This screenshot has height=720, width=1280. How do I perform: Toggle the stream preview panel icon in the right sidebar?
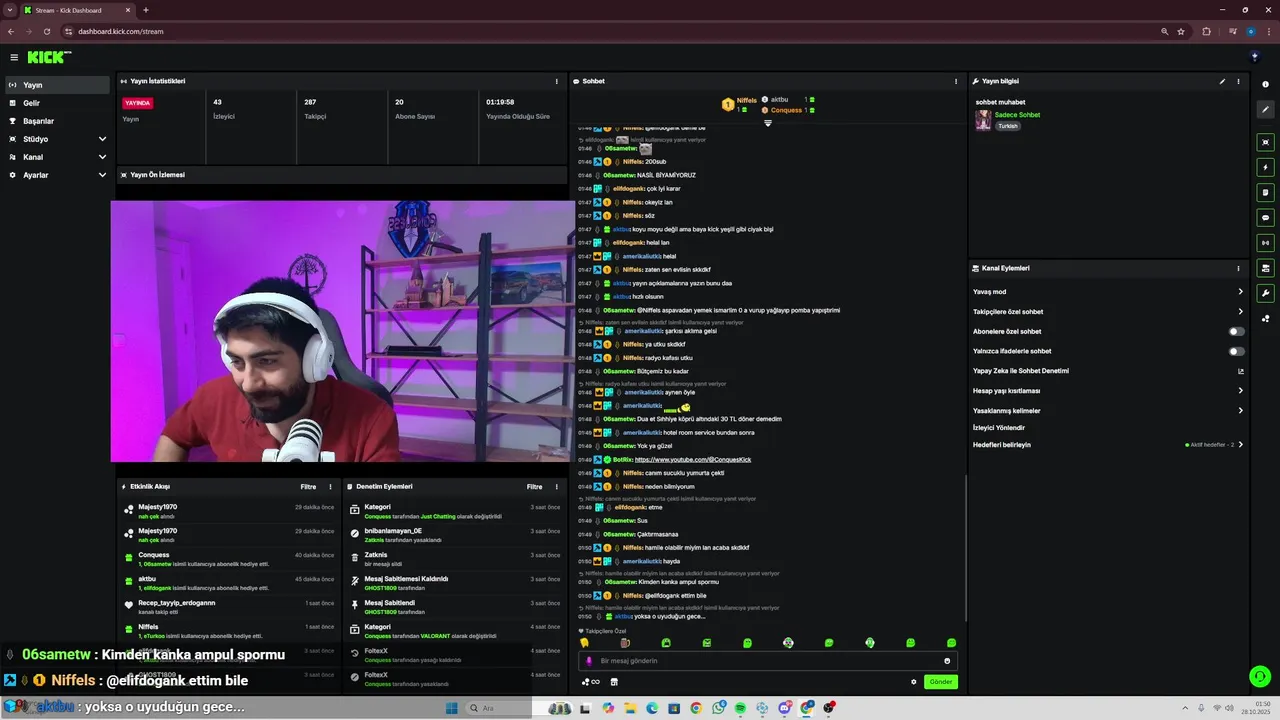(x=1265, y=142)
